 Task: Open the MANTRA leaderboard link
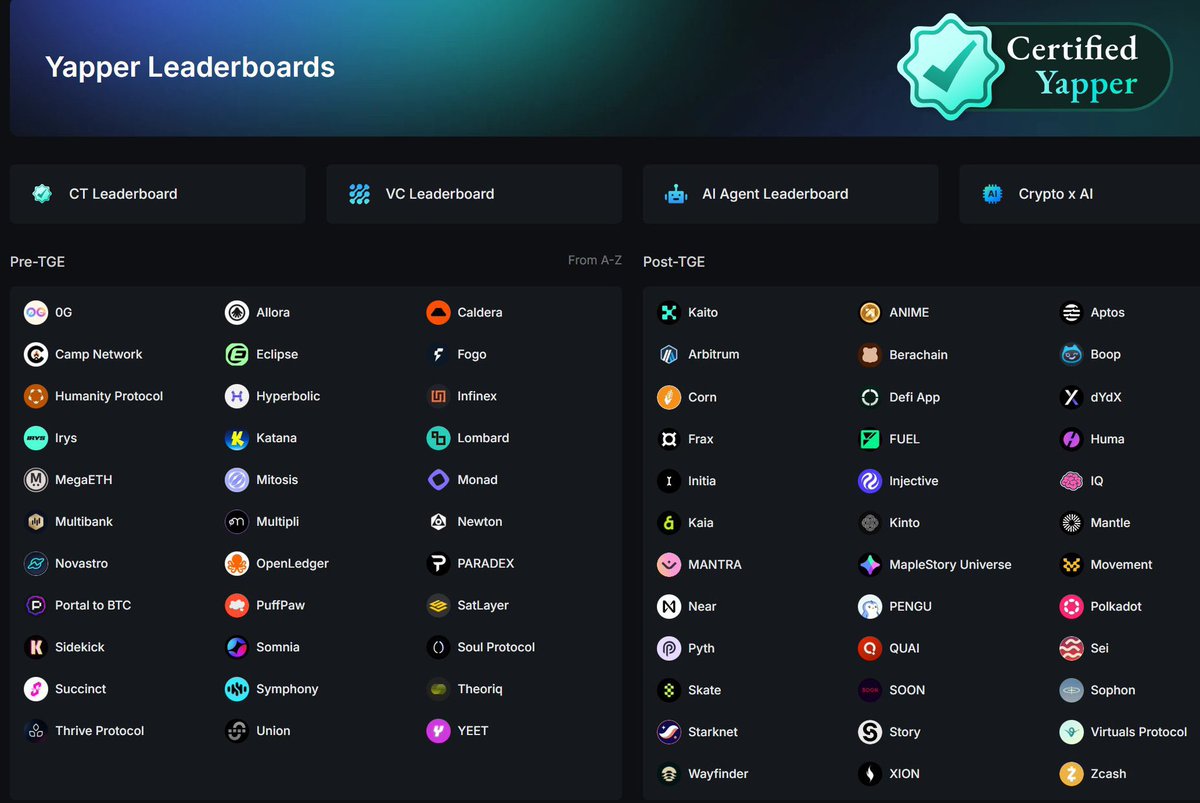(x=700, y=565)
